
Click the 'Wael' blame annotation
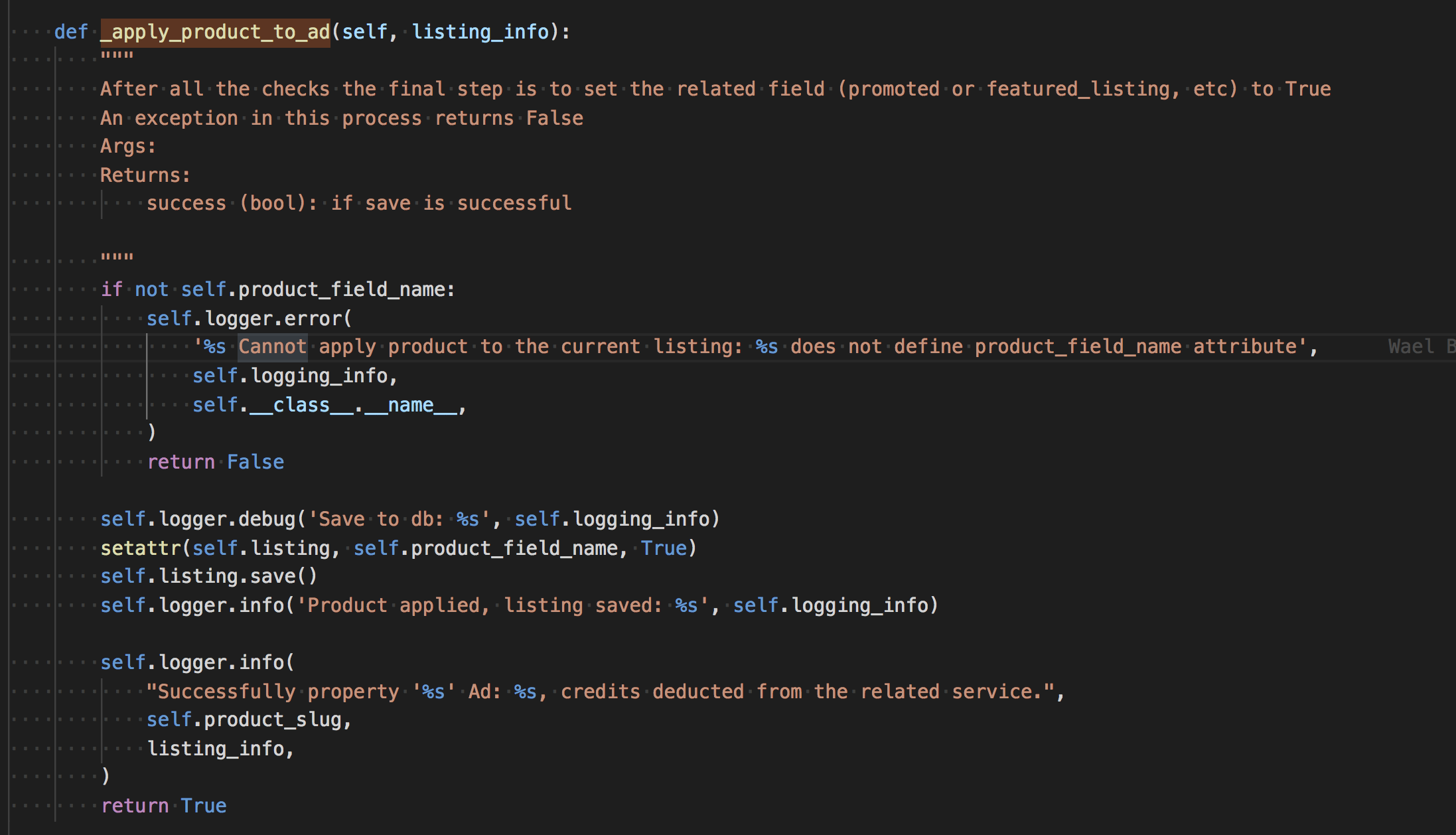point(1411,346)
